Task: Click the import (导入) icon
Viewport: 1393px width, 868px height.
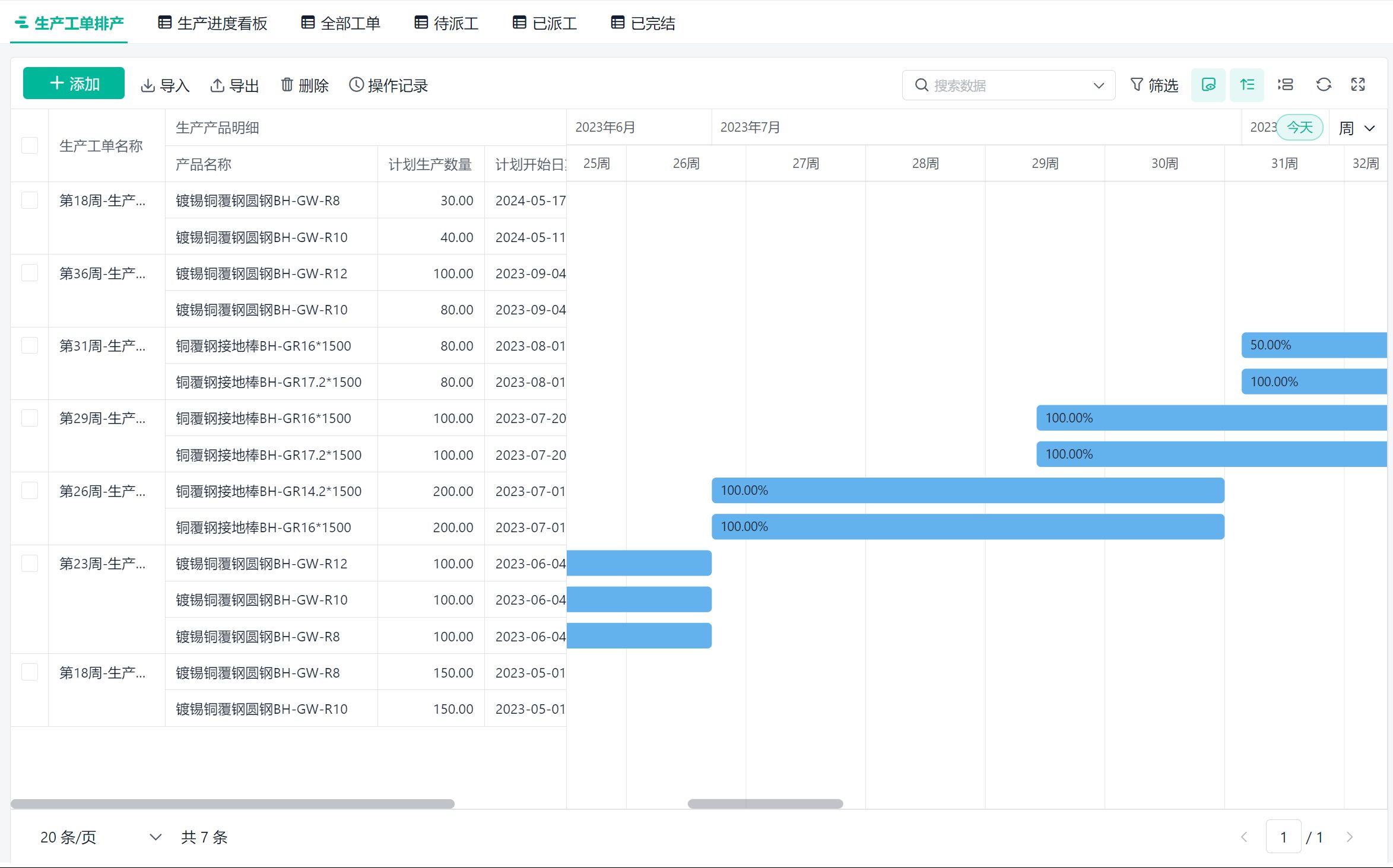Action: click(x=148, y=85)
